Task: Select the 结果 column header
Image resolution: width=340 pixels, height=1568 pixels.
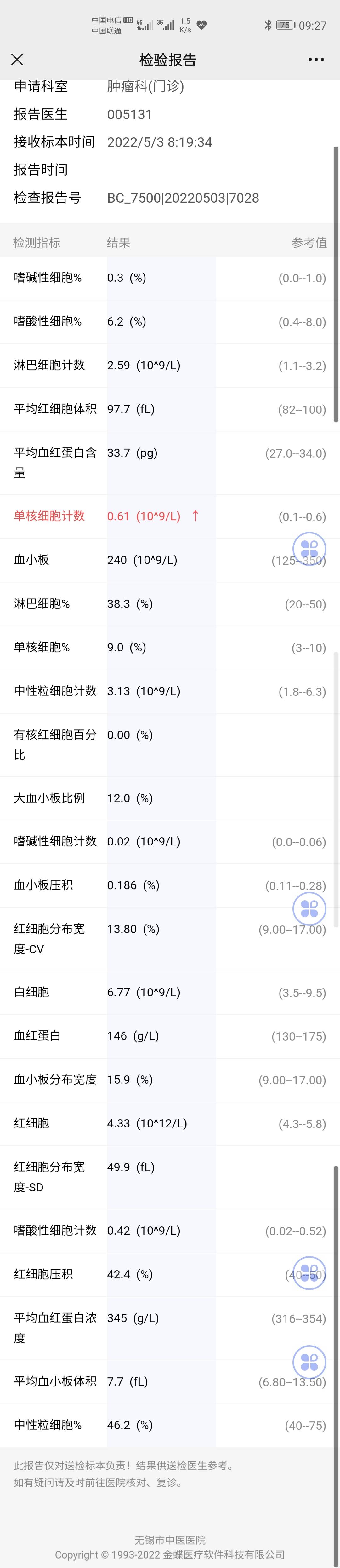Action: 119,242
